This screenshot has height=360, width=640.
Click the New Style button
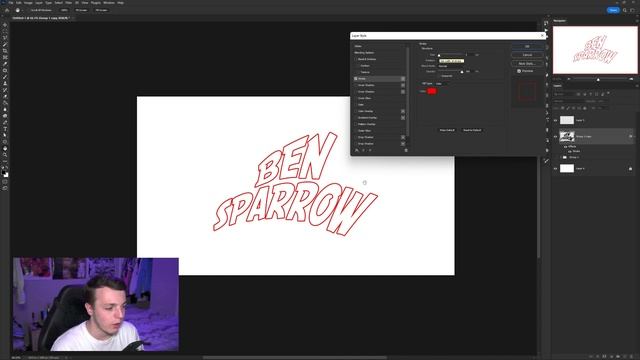[x=527, y=64]
